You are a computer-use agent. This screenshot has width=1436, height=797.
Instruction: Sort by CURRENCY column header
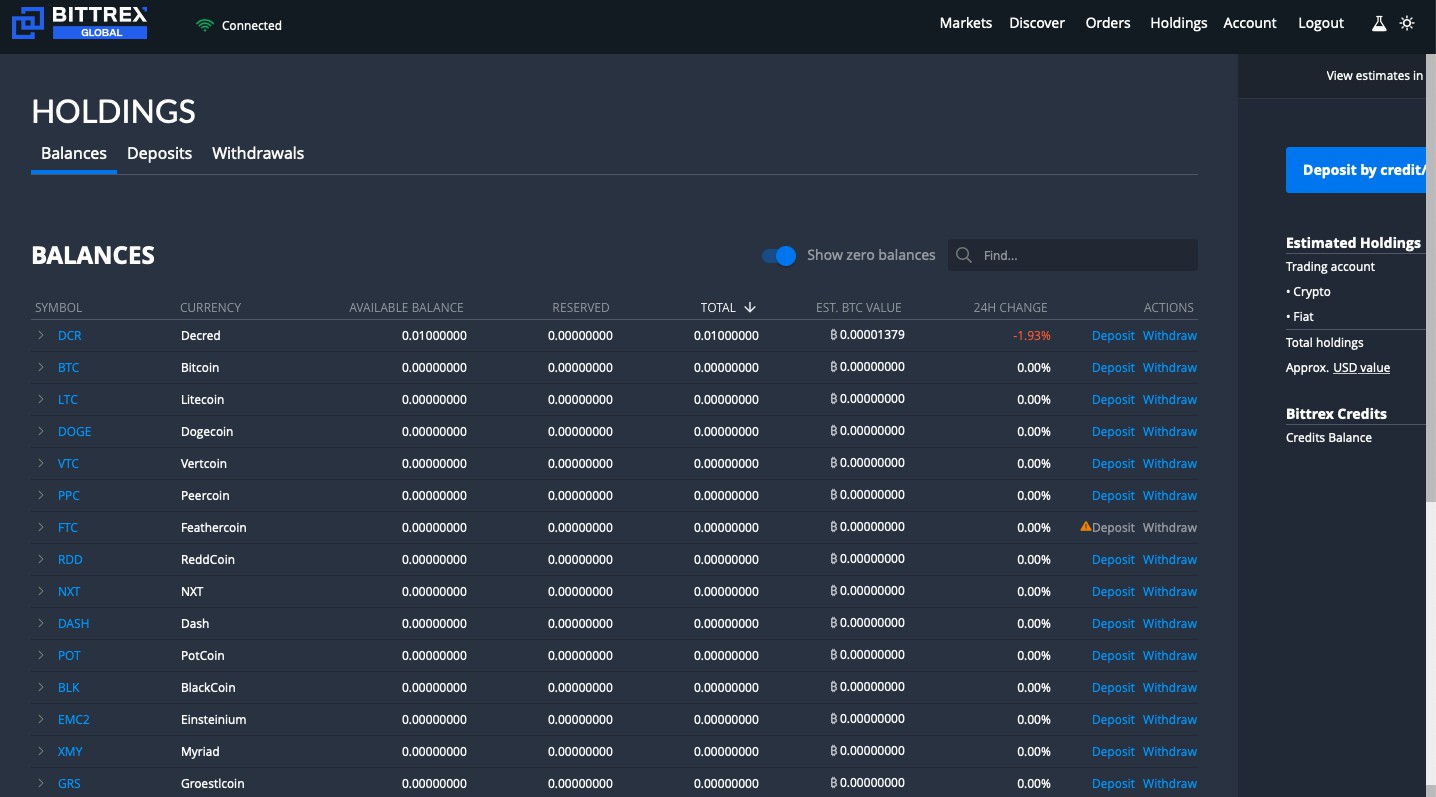pos(210,307)
